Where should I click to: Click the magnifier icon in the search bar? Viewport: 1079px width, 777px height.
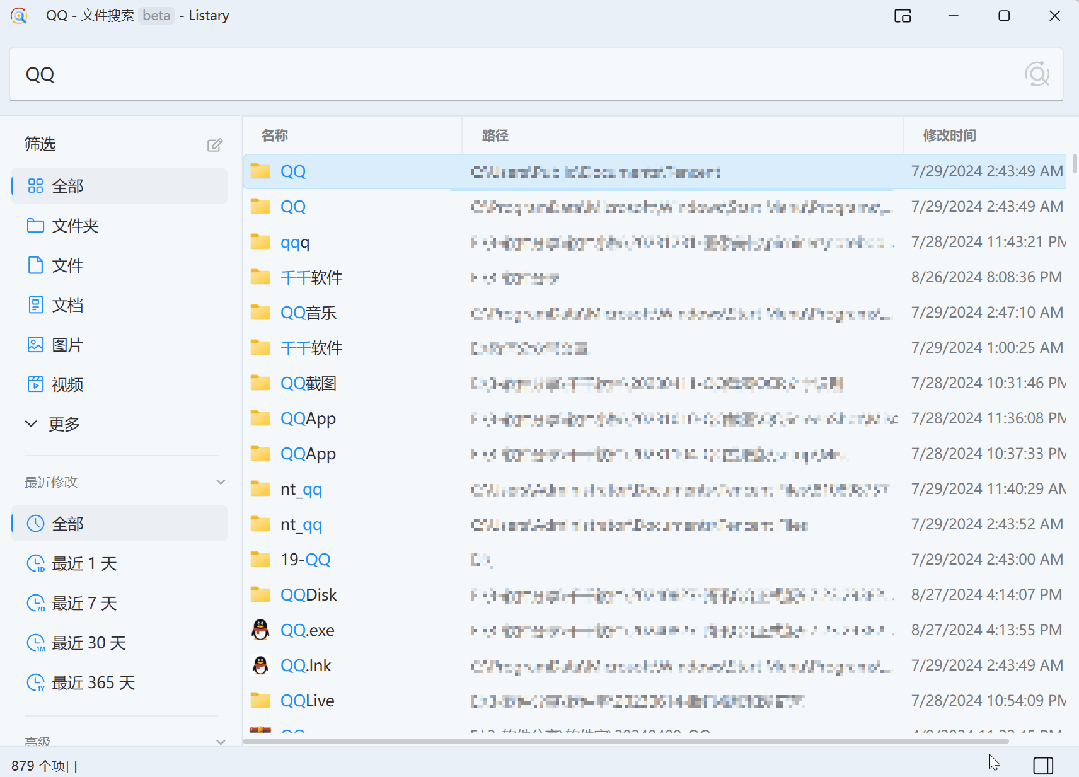click(1036, 73)
